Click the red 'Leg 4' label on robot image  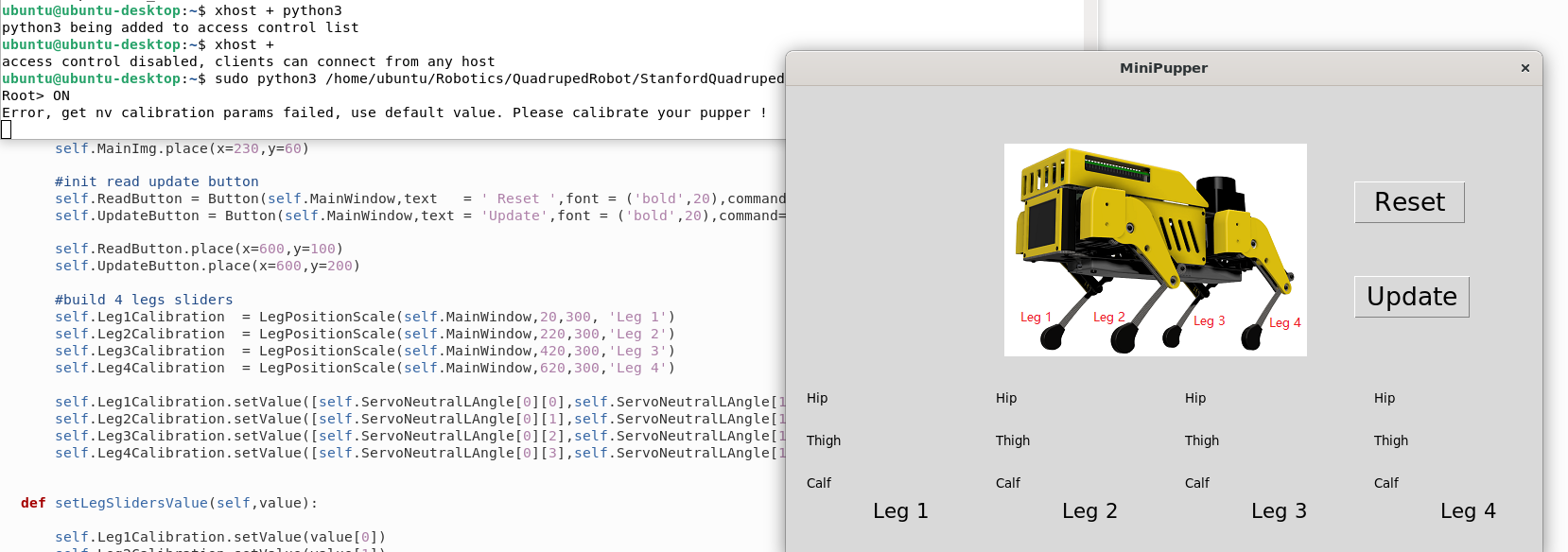pyautogui.click(x=1285, y=323)
